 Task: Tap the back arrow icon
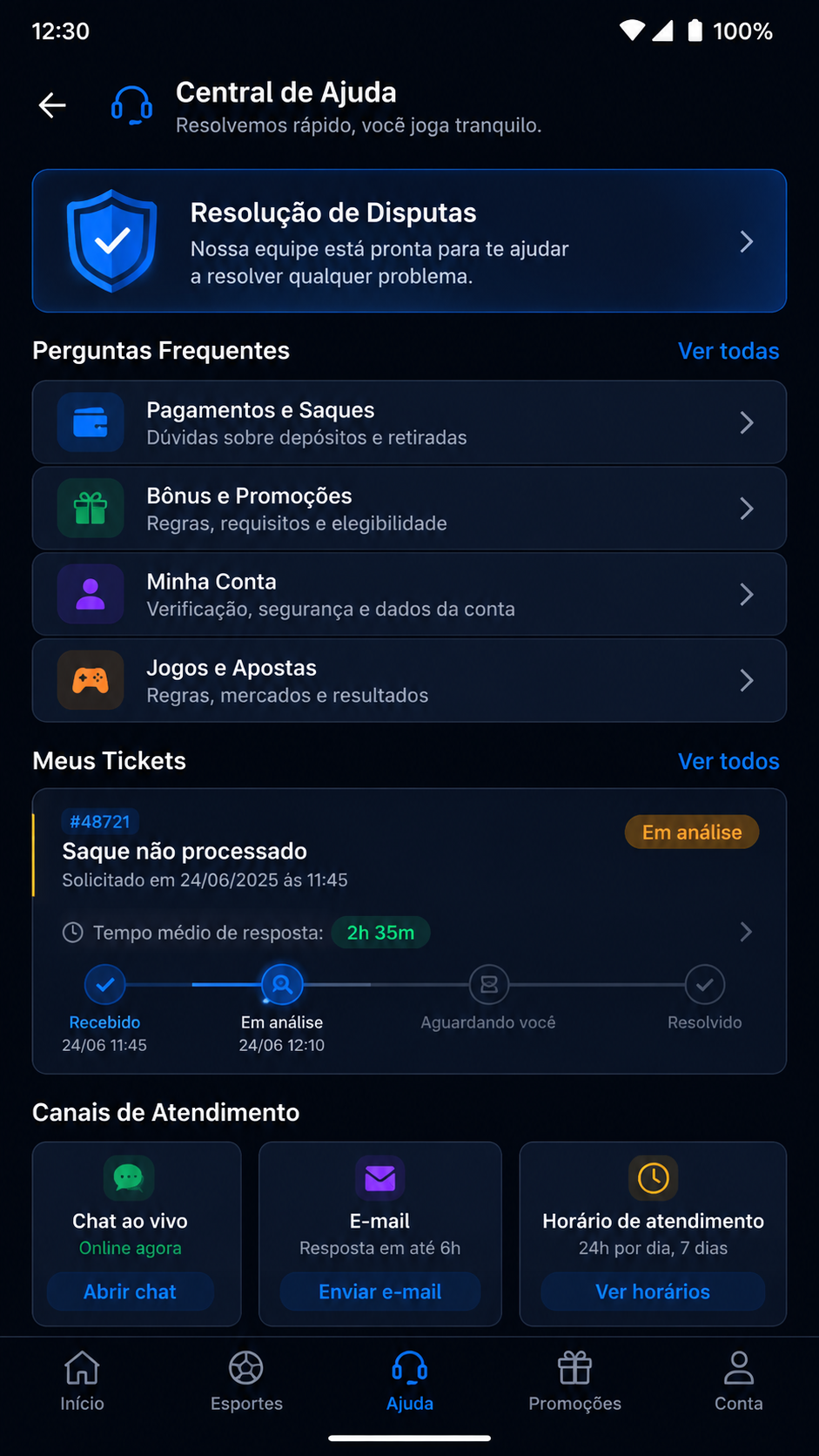[52, 105]
